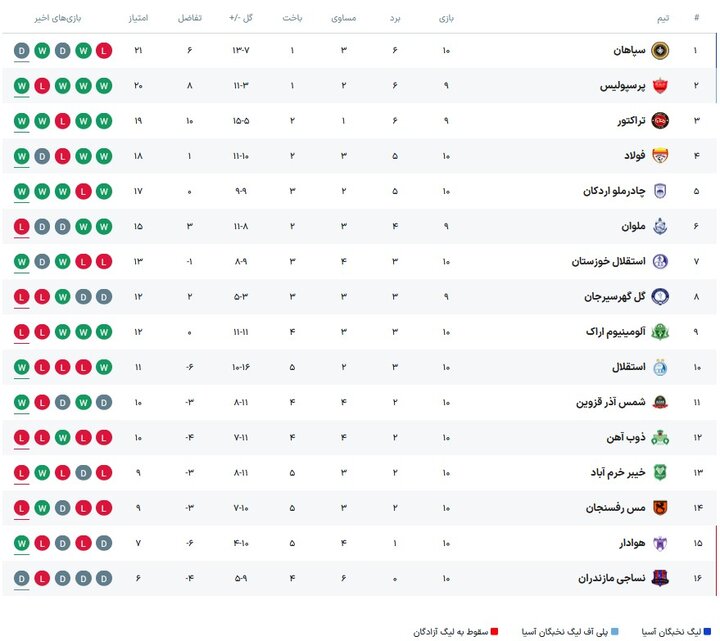The height and width of the screenshot is (641, 720).
Task: Click the Tractor team logo
Action: (660, 121)
